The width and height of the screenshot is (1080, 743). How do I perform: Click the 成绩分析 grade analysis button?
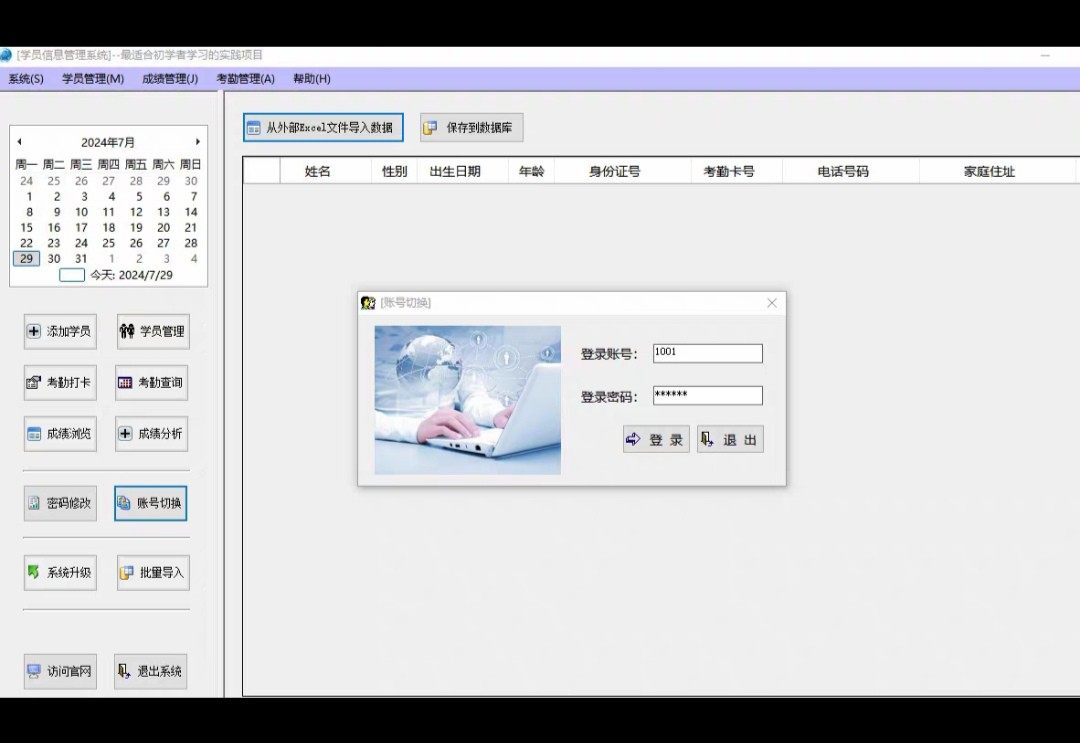tap(151, 434)
